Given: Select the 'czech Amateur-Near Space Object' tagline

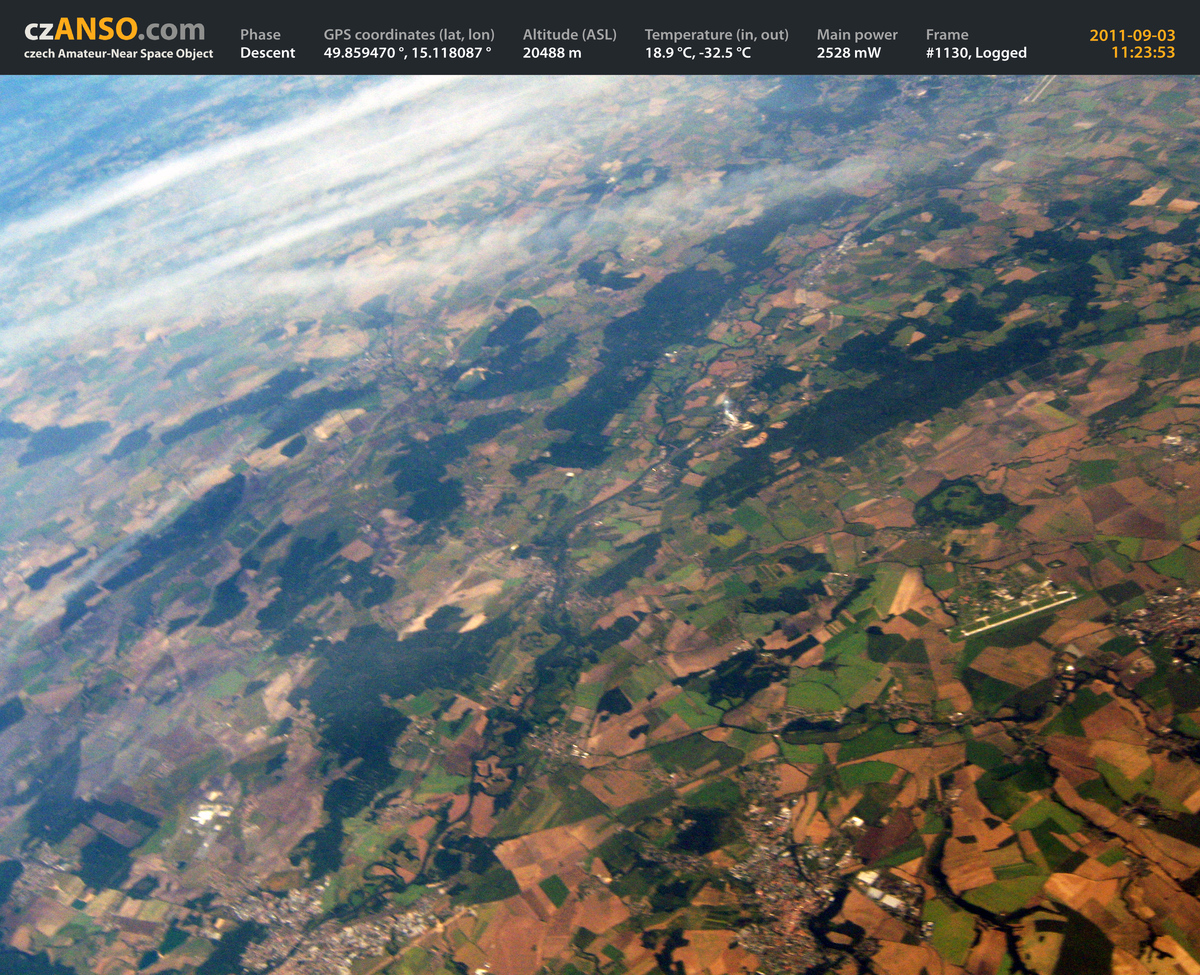Looking at the screenshot, I should click(x=118, y=53).
